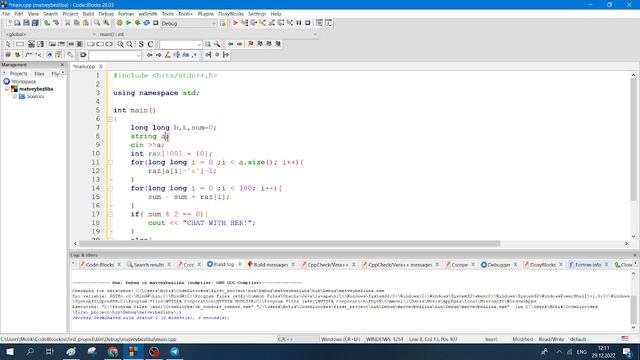The width and height of the screenshot is (640, 360).
Task: Click the Save all files icon
Action: 35,23
